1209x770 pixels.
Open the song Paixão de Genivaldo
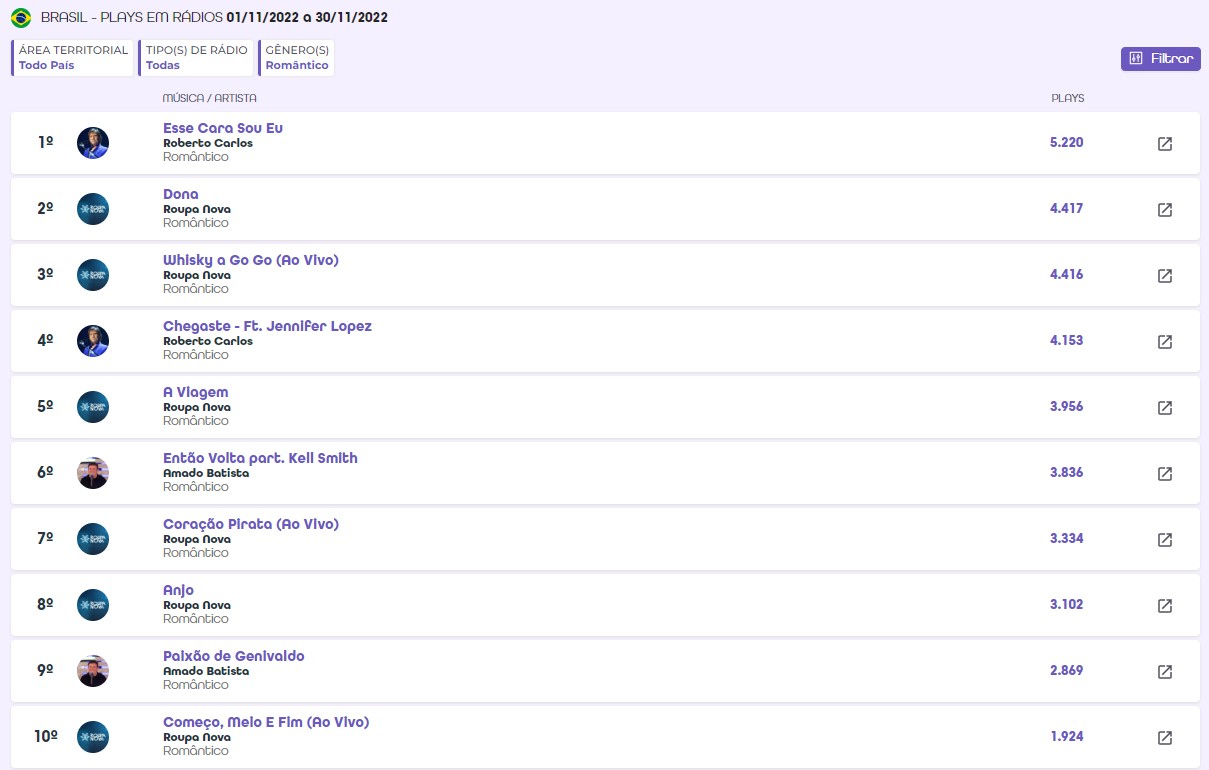pyautogui.click(x=234, y=656)
